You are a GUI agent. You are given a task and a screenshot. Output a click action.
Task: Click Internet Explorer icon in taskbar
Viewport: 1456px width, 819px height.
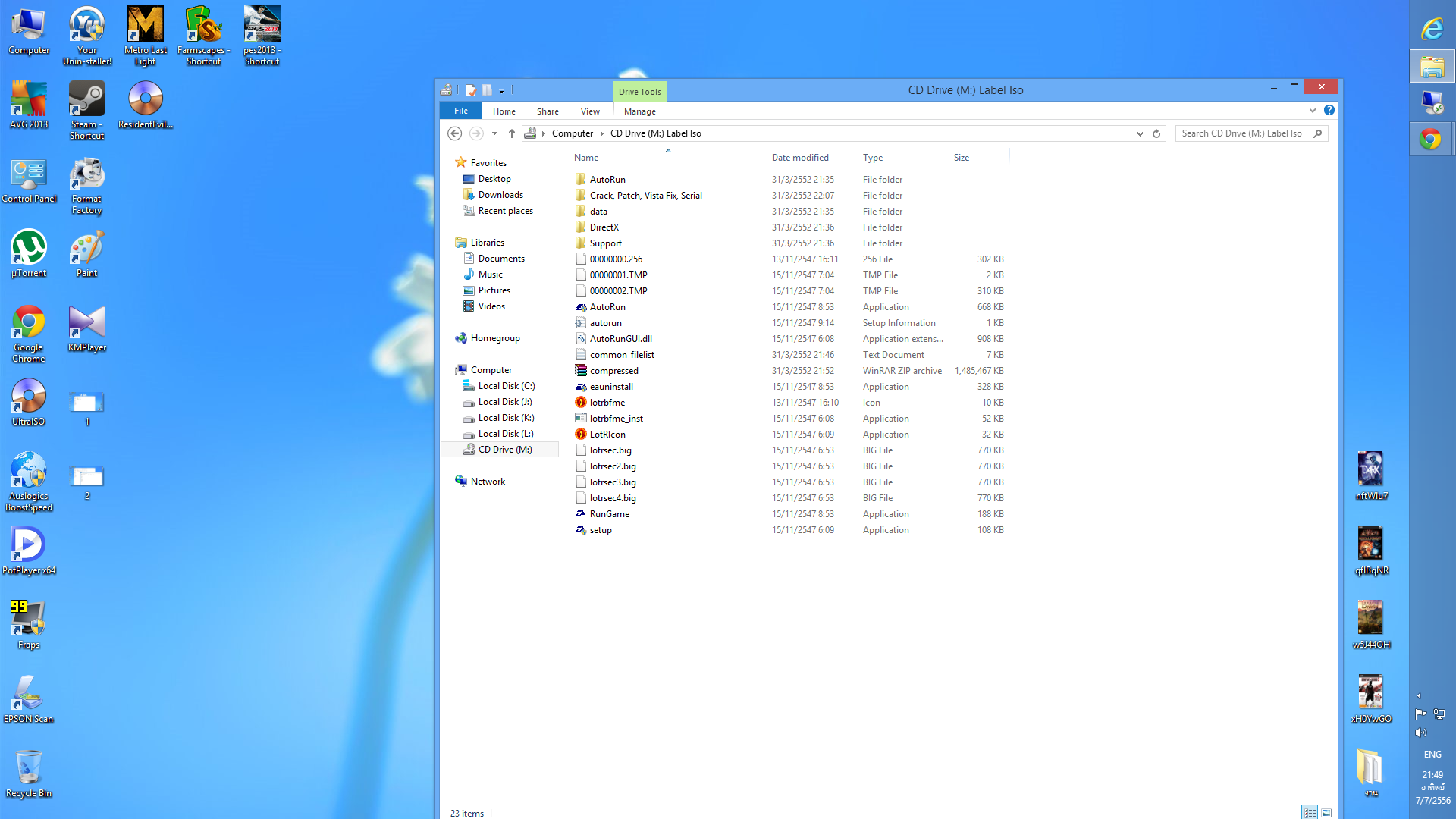pos(1432,29)
